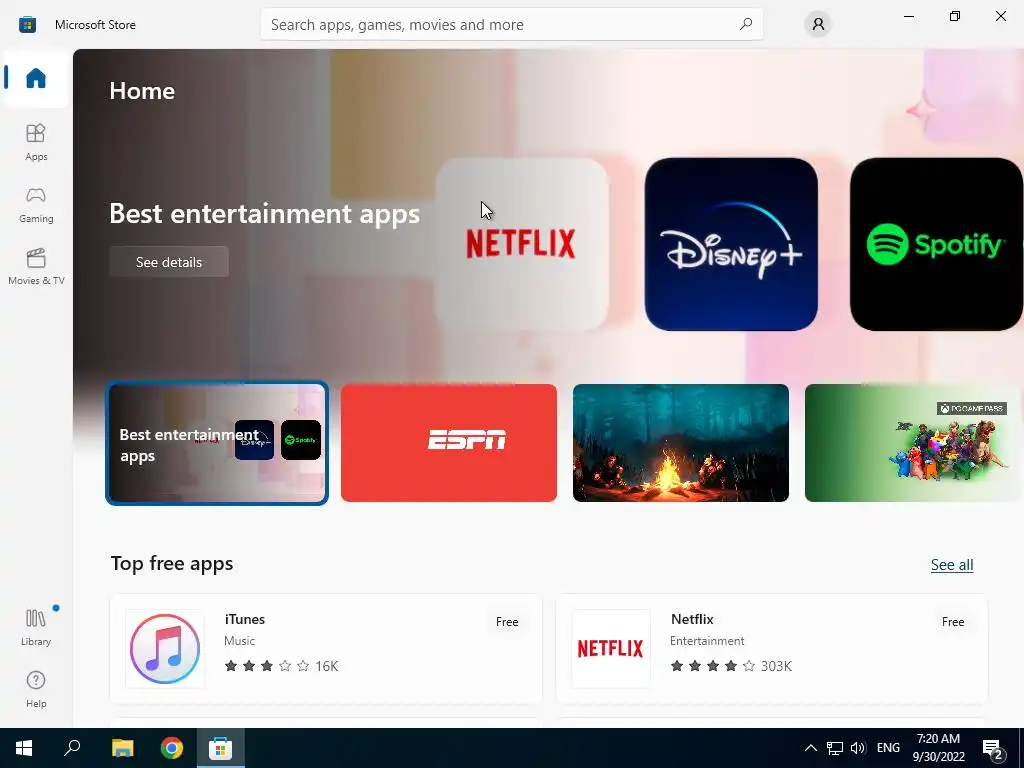
Task: Select the ESPN carousel thumbnail
Action: 449,443
